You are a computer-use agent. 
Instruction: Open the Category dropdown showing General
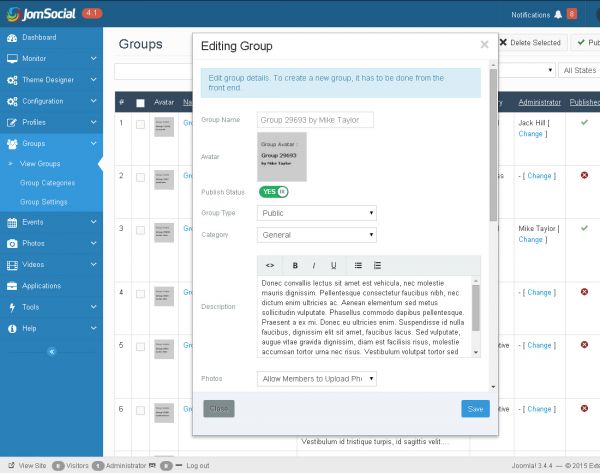click(317, 235)
